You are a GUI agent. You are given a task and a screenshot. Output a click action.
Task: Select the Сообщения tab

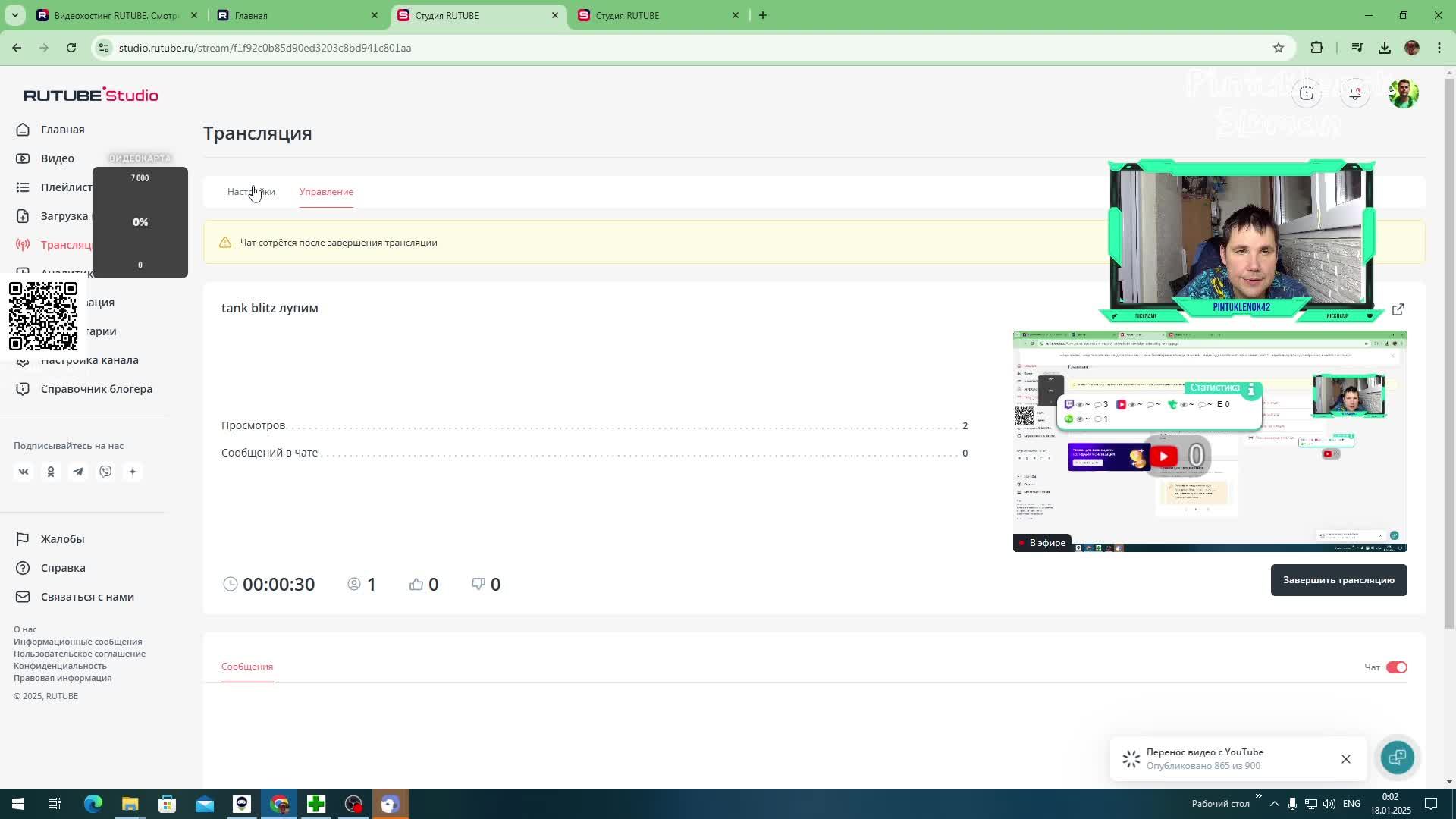tap(247, 667)
